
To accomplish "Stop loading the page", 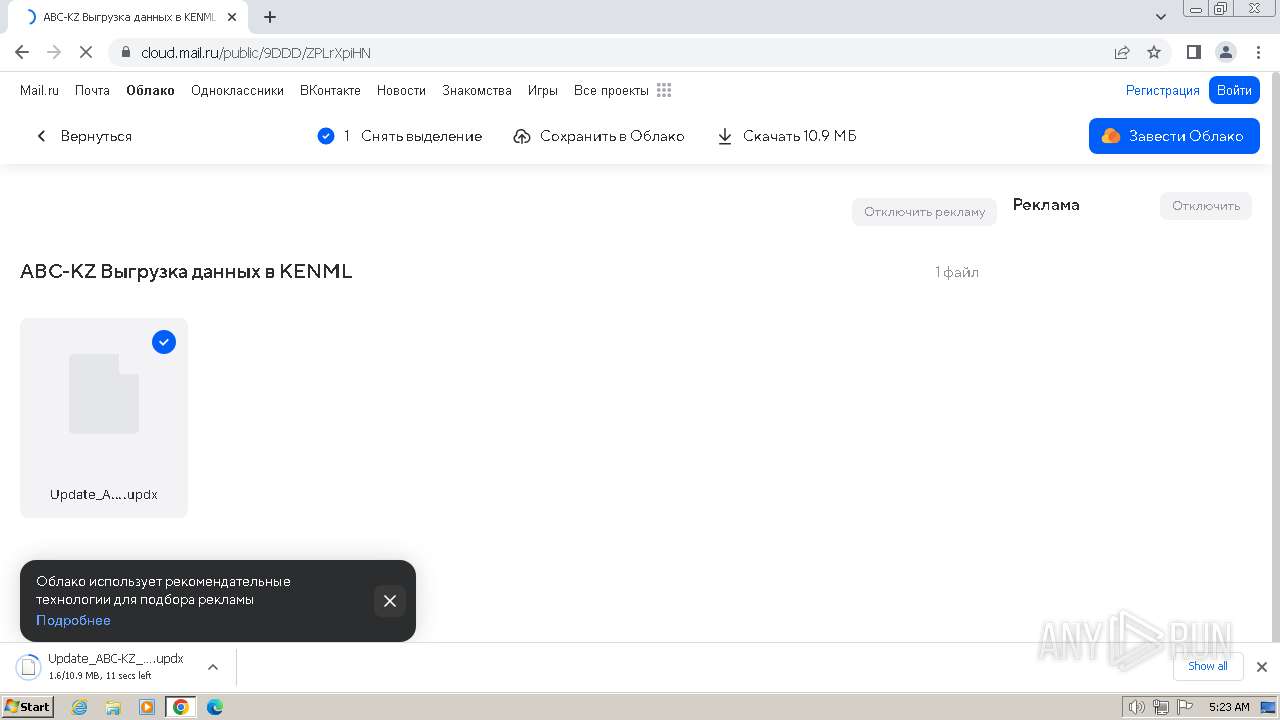I will pyautogui.click(x=86, y=52).
